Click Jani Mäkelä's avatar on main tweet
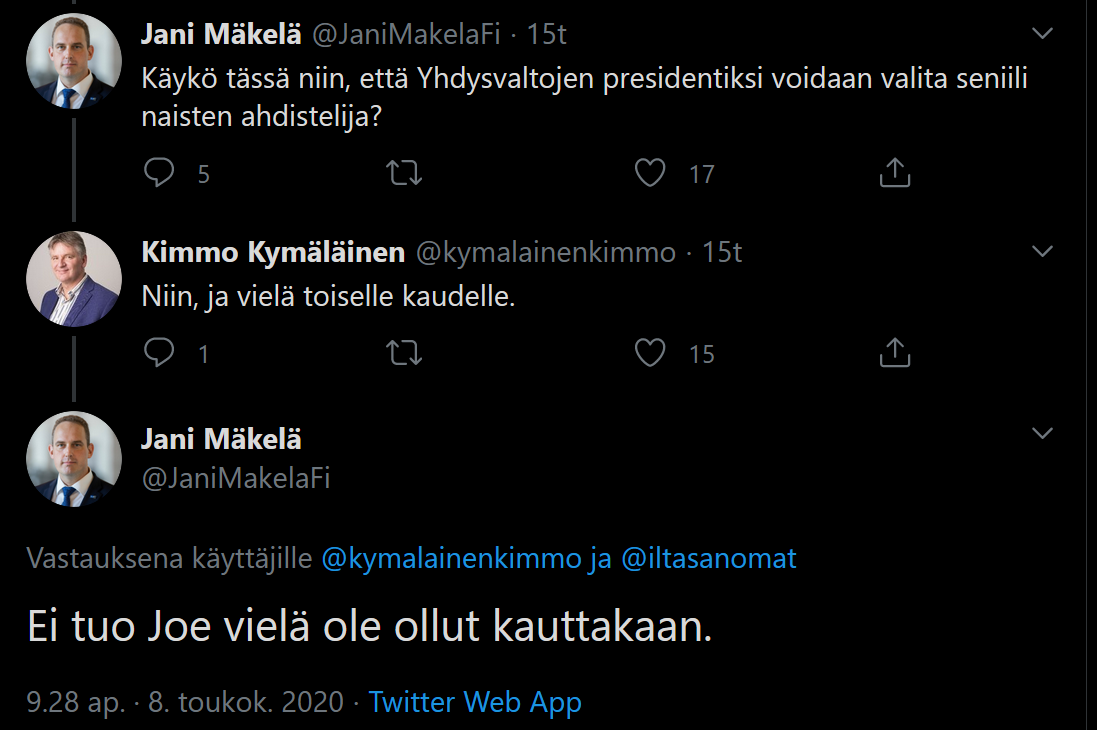Image resolution: width=1097 pixels, height=730 pixels. [73, 459]
